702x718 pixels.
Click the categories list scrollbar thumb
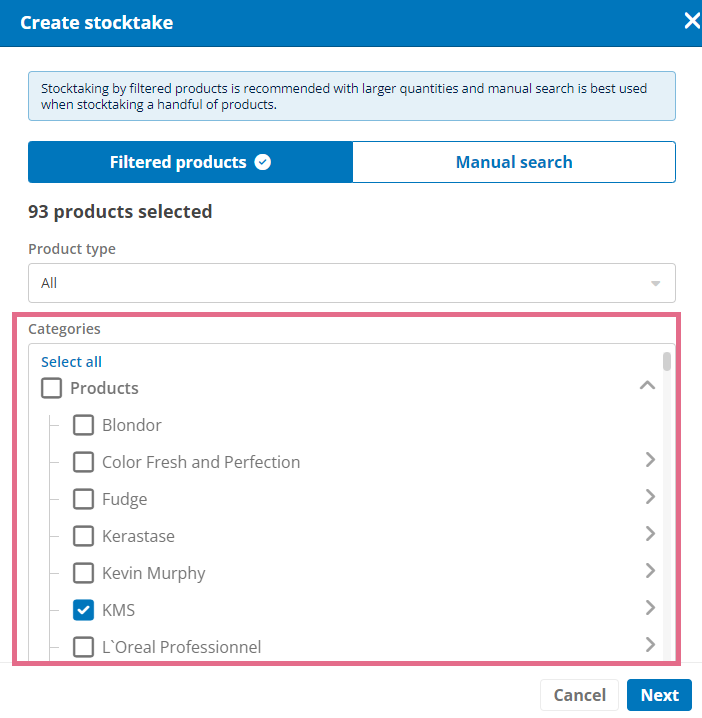pyautogui.click(x=667, y=361)
